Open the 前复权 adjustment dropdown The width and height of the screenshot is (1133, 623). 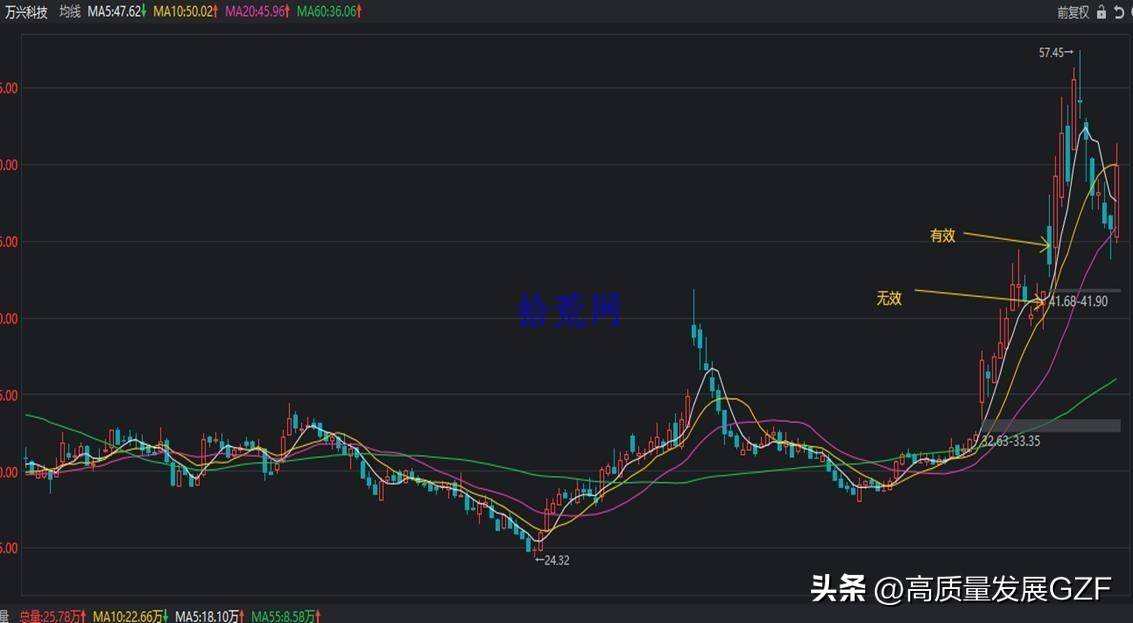[1073, 12]
